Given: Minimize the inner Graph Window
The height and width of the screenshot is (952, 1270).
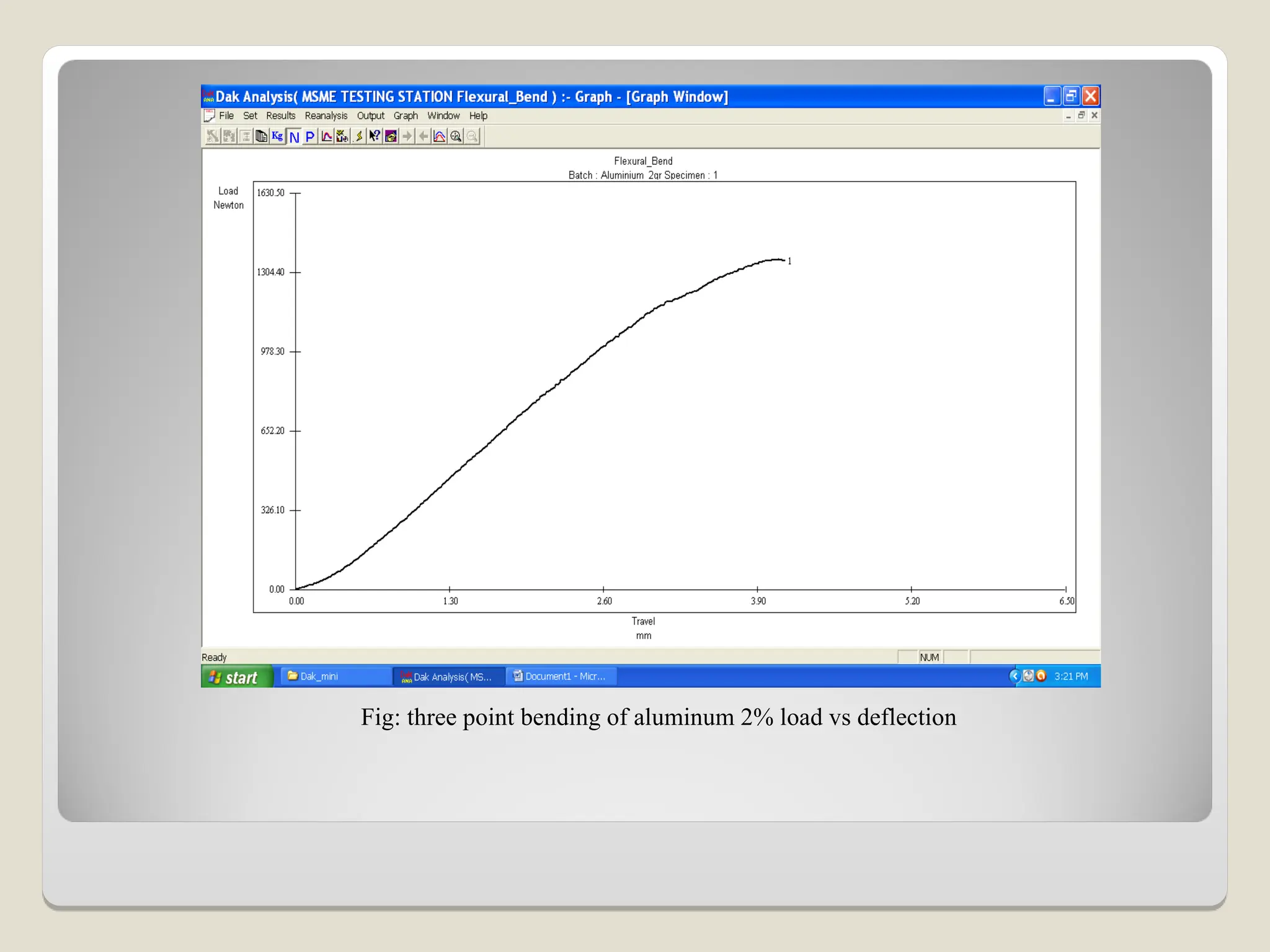Looking at the screenshot, I should [x=1068, y=116].
